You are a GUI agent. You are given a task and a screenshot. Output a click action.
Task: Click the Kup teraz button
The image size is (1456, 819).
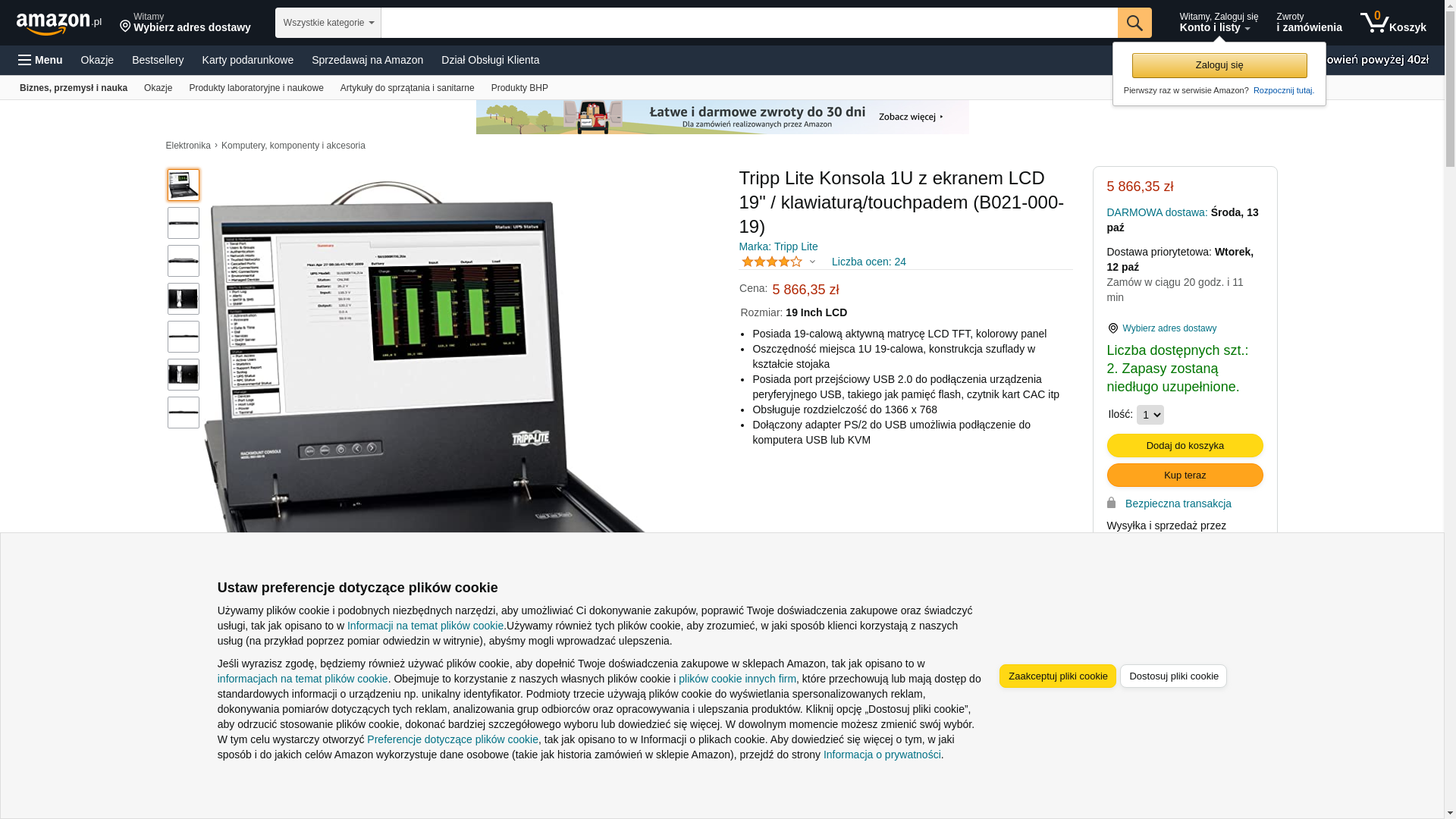tap(1185, 475)
